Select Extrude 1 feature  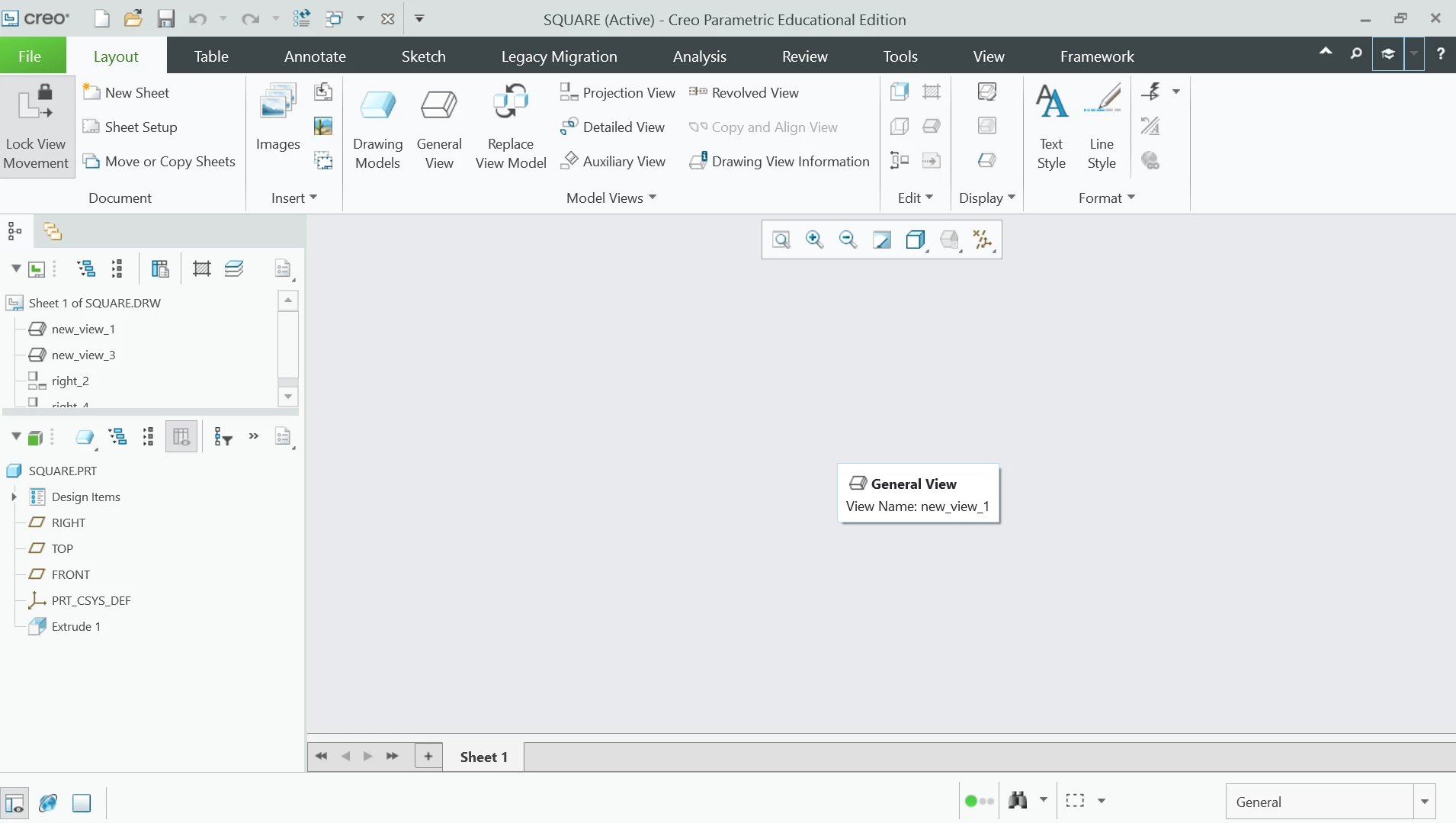point(75,626)
